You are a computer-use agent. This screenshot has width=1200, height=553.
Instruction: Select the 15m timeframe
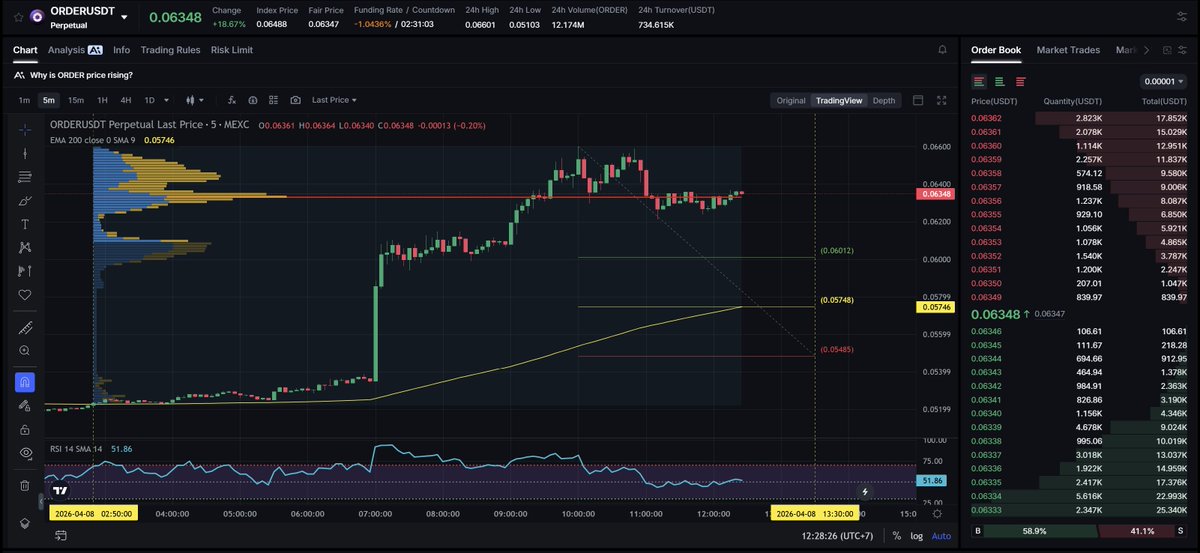76,100
